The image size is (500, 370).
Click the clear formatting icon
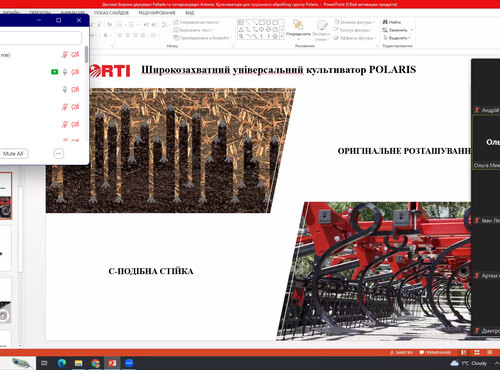(x=109, y=25)
